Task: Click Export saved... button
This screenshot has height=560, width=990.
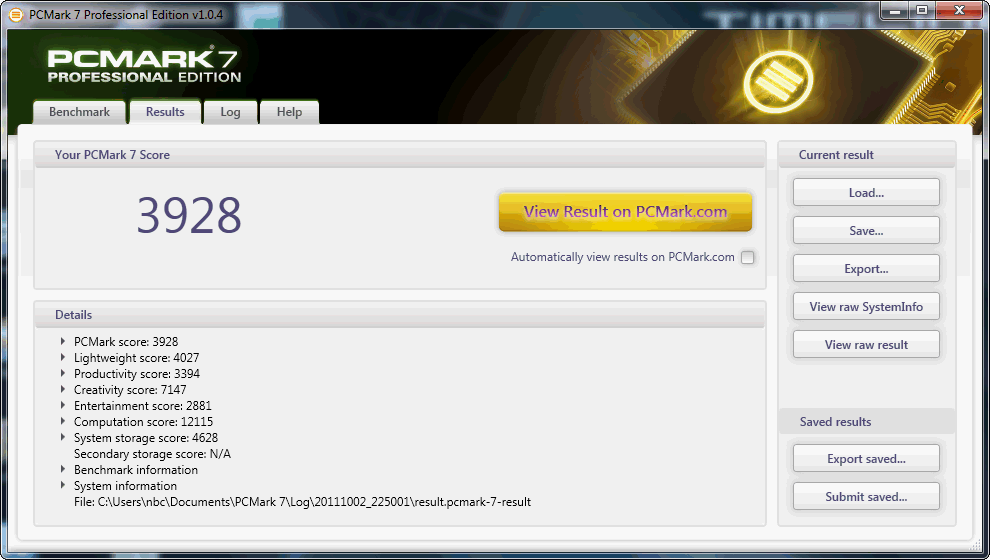Action: pyautogui.click(x=866, y=458)
